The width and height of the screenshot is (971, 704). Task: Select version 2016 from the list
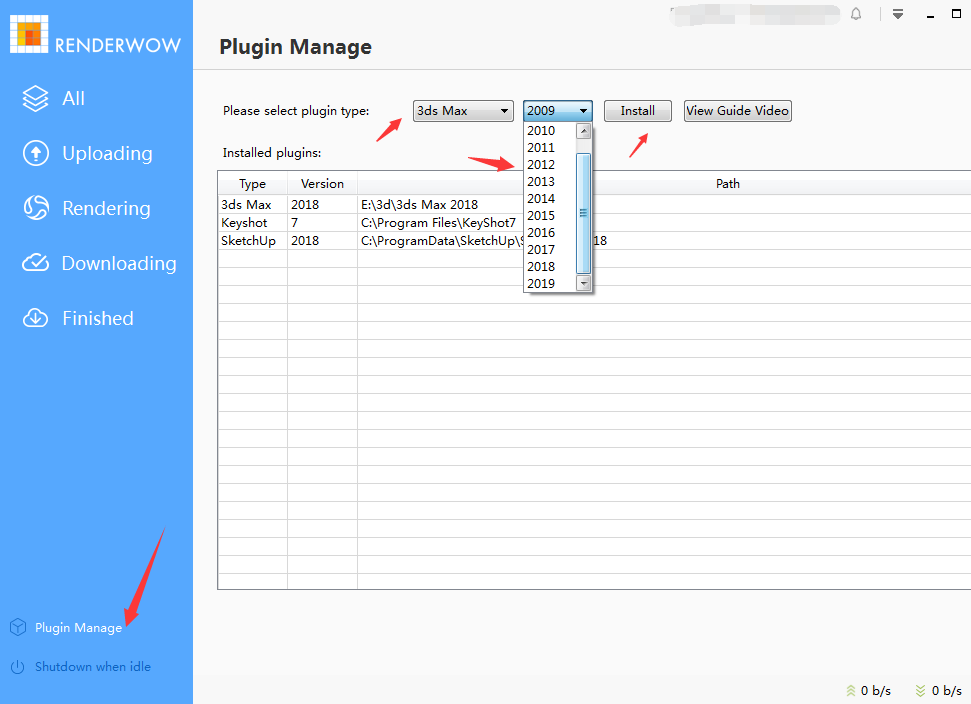click(550, 233)
